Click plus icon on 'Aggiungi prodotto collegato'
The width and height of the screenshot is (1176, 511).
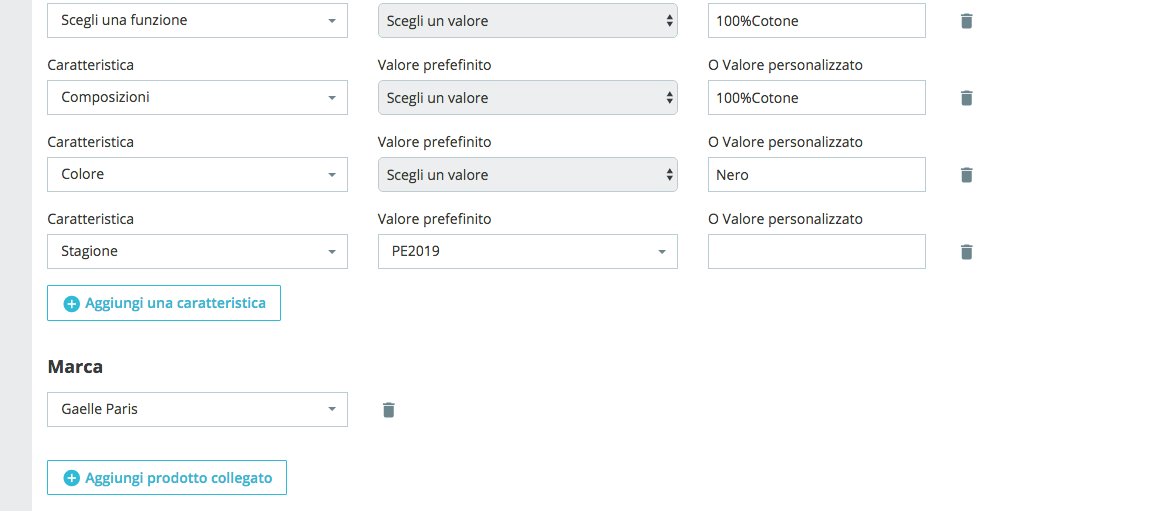71,479
